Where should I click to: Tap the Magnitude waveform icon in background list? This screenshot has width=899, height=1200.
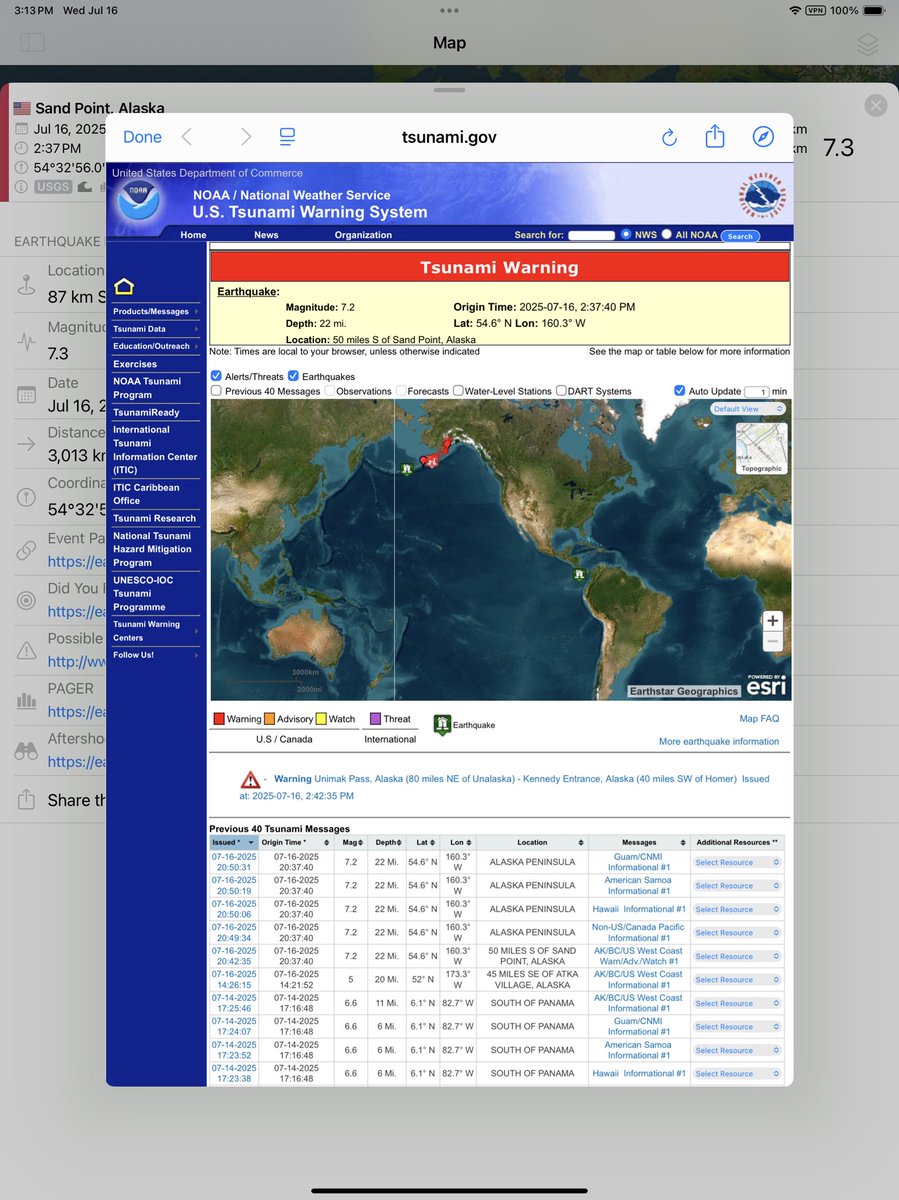(25, 340)
